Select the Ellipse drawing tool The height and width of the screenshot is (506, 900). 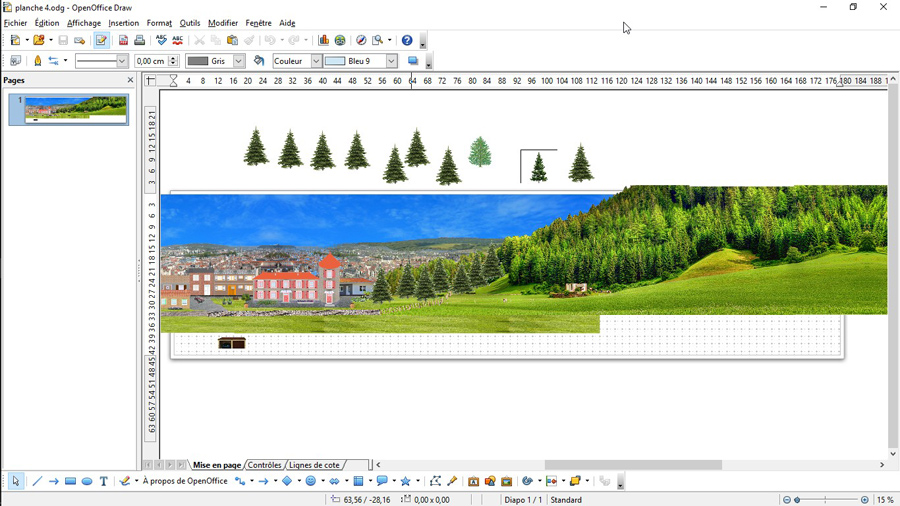click(87, 481)
